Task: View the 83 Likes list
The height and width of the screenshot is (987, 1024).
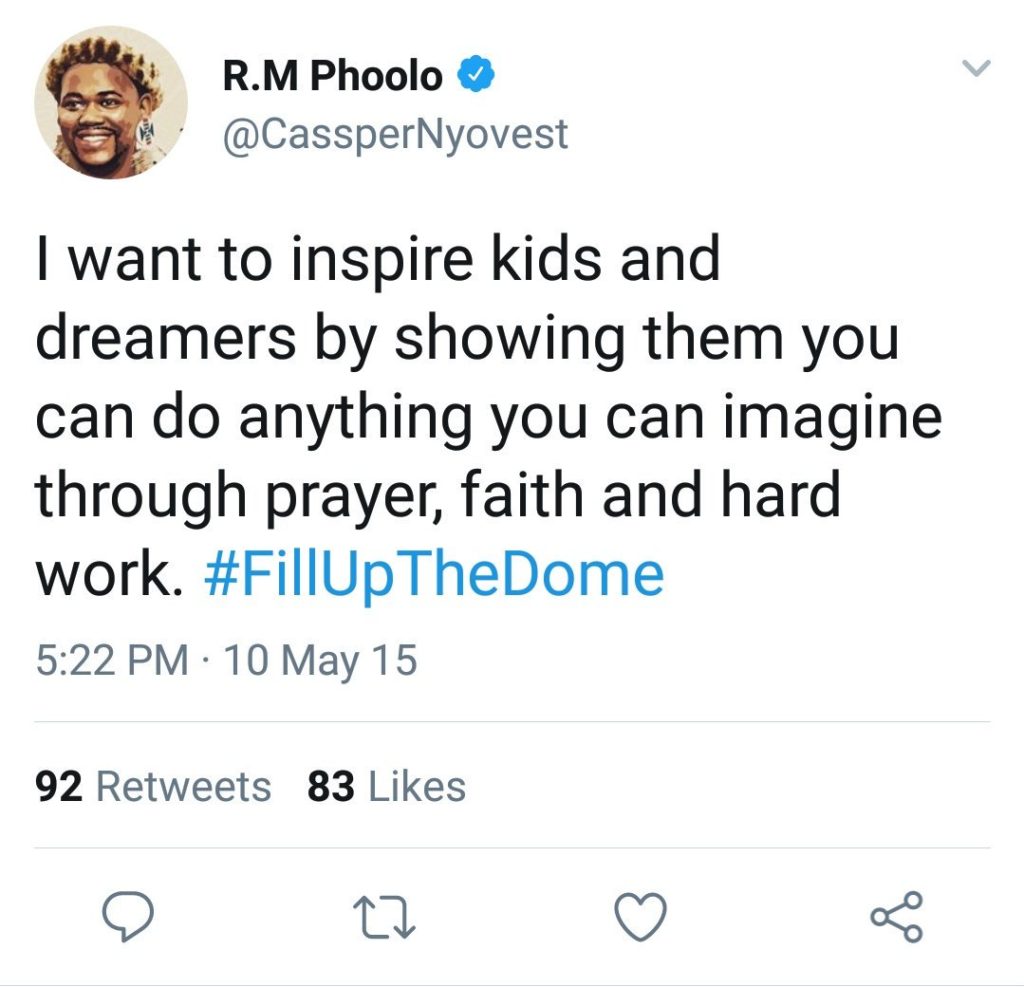Action: pyautogui.click(x=387, y=786)
